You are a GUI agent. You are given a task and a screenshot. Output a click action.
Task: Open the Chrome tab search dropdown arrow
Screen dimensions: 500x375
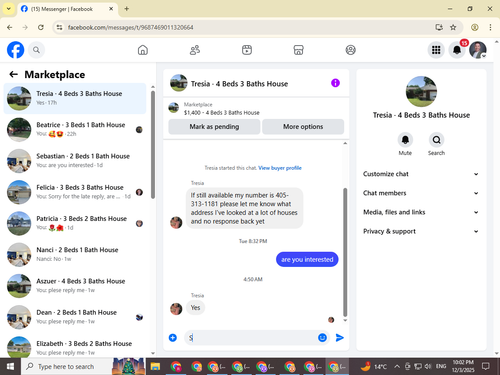(9, 9)
